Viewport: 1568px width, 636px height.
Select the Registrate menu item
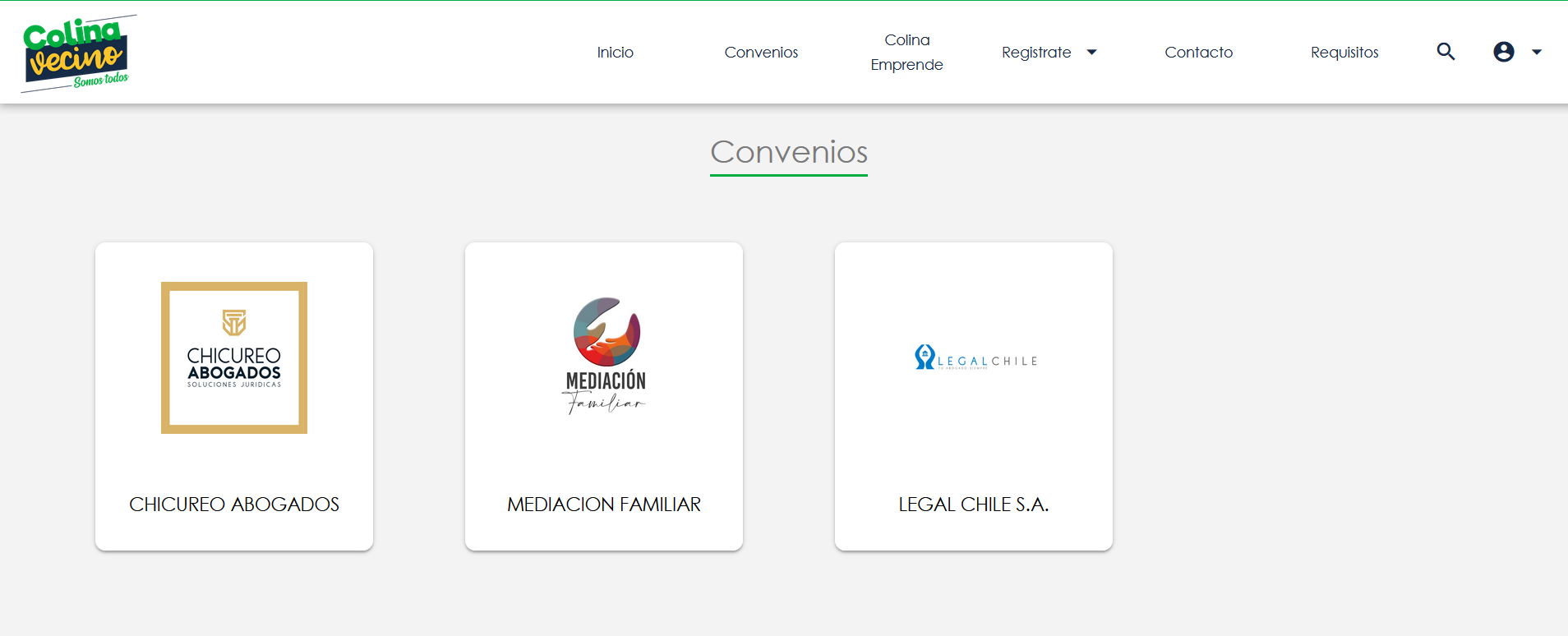point(1036,52)
